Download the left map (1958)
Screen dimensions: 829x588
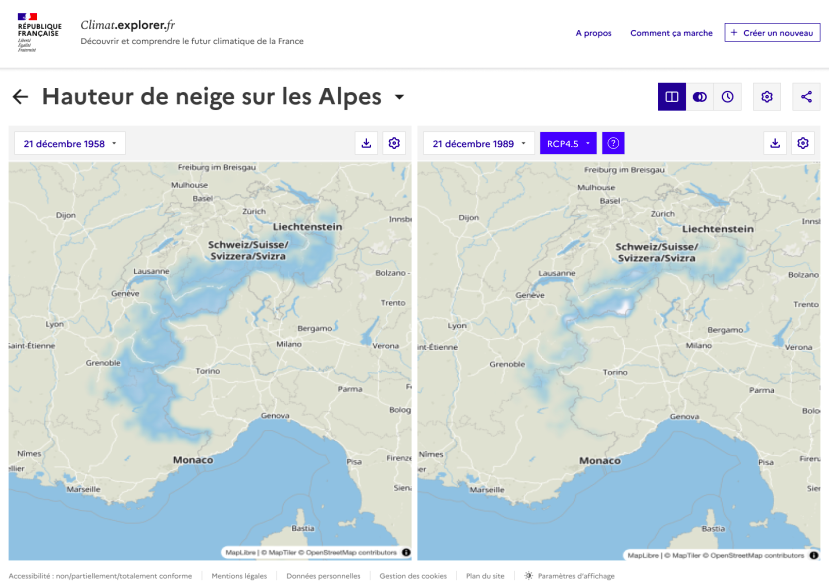click(366, 143)
